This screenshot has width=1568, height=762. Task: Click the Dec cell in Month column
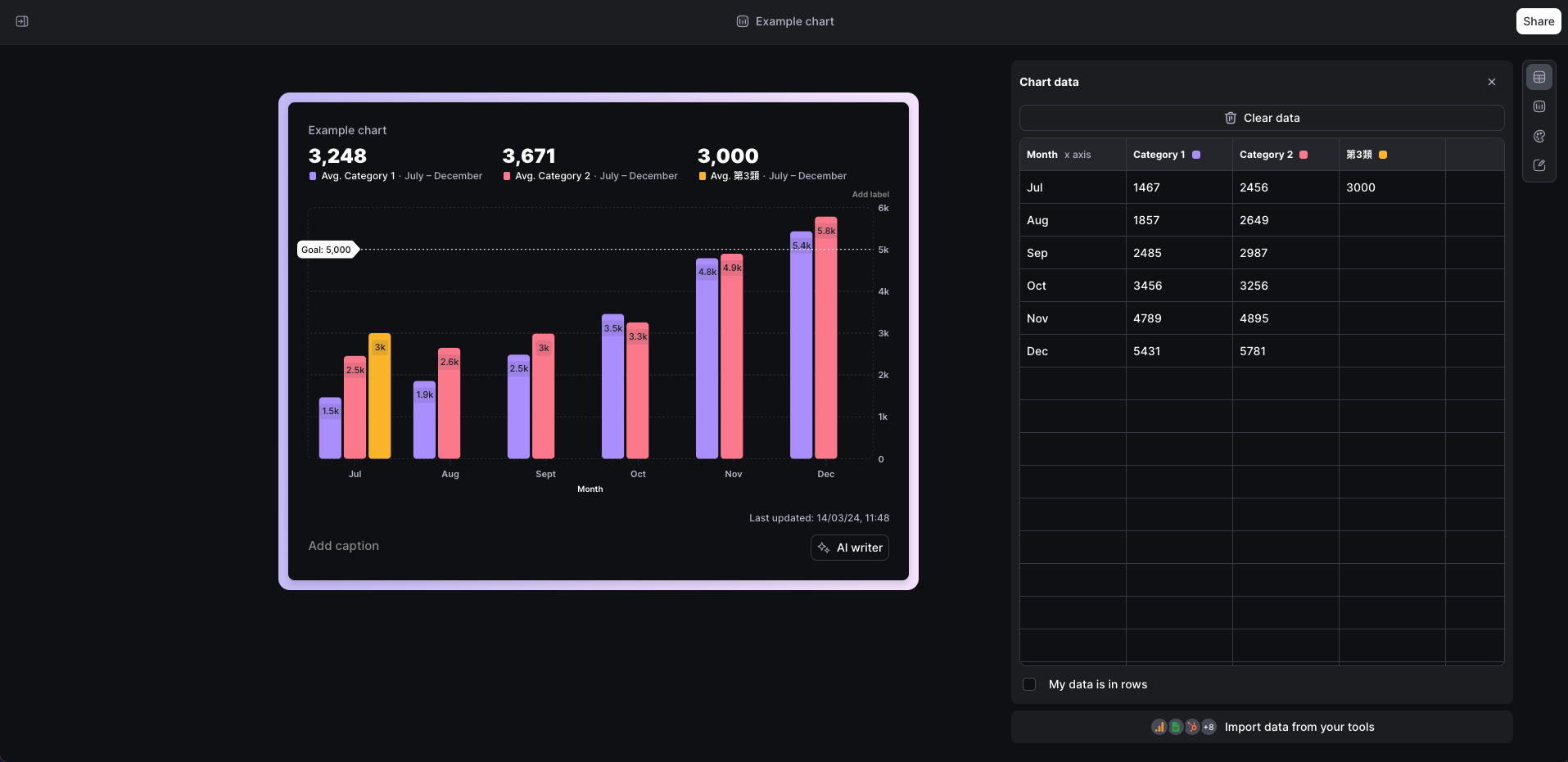pyautogui.click(x=1073, y=351)
